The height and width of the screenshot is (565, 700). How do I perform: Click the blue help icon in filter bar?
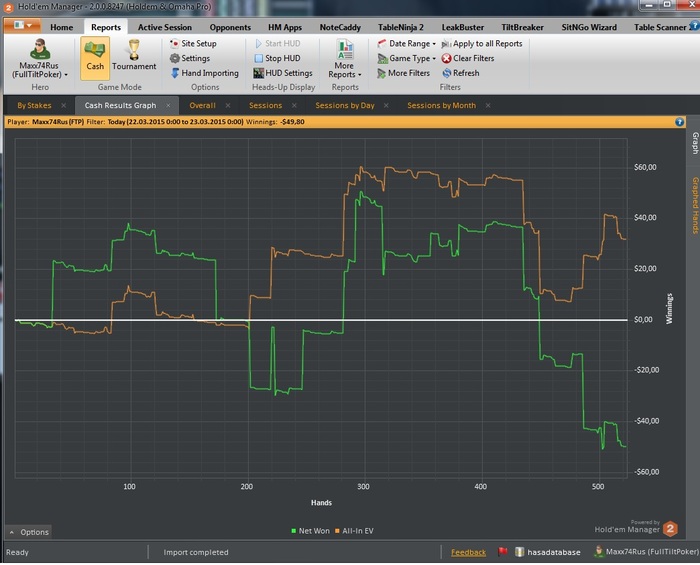point(679,122)
